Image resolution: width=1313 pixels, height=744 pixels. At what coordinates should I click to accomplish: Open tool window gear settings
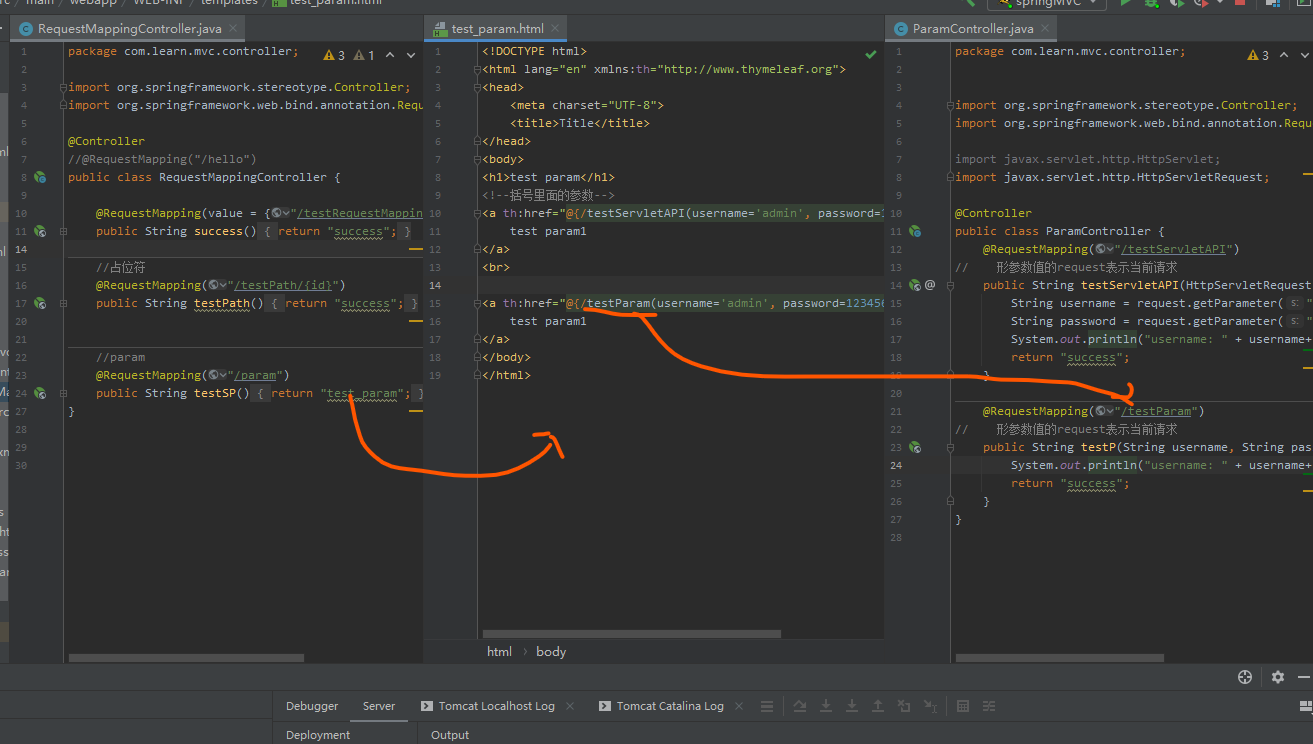tap(1277, 677)
